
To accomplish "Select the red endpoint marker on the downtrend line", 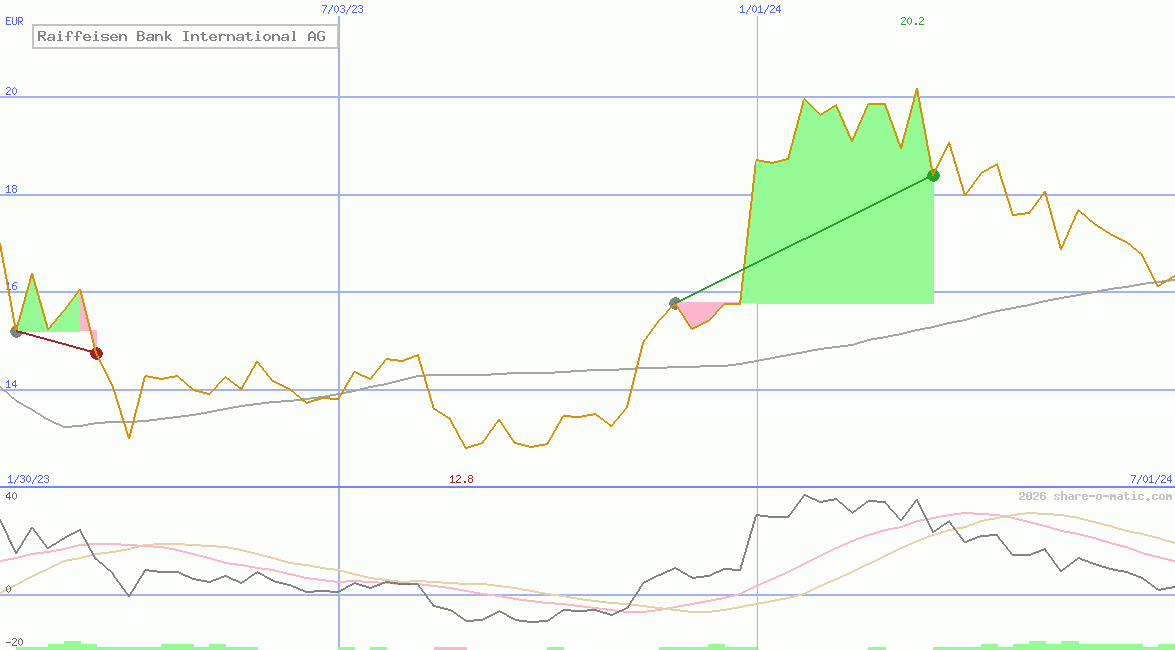I will [96, 352].
